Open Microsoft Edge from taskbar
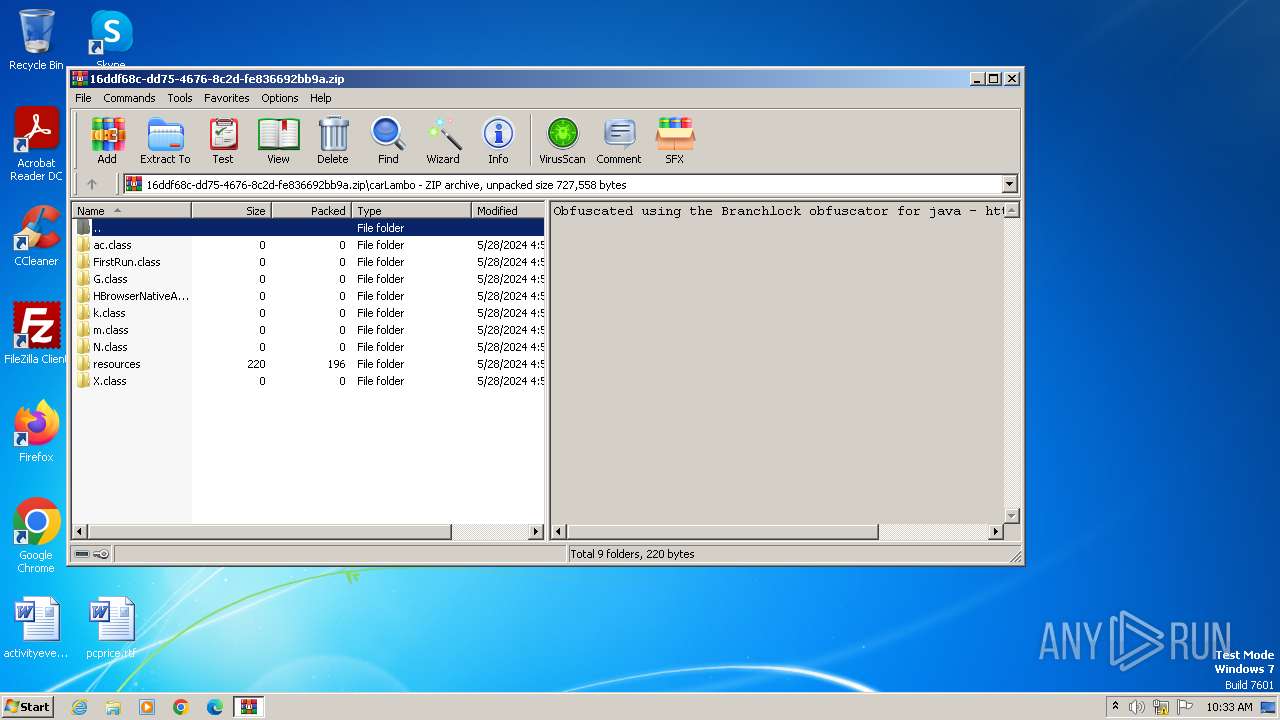Screen dimensions: 1280x720 [x=215, y=707]
